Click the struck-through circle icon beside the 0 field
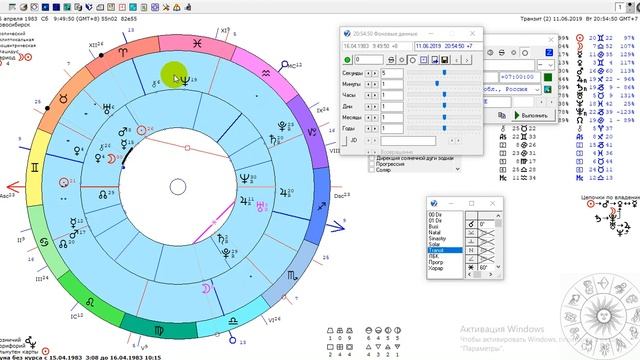The width and height of the screenshot is (640, 360). tap(391, 60)
